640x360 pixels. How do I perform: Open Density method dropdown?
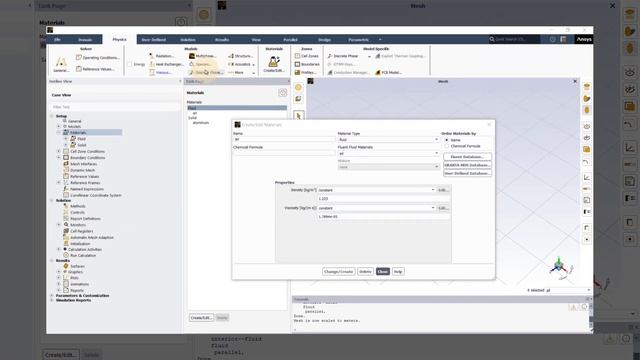[x=376, y=190]
